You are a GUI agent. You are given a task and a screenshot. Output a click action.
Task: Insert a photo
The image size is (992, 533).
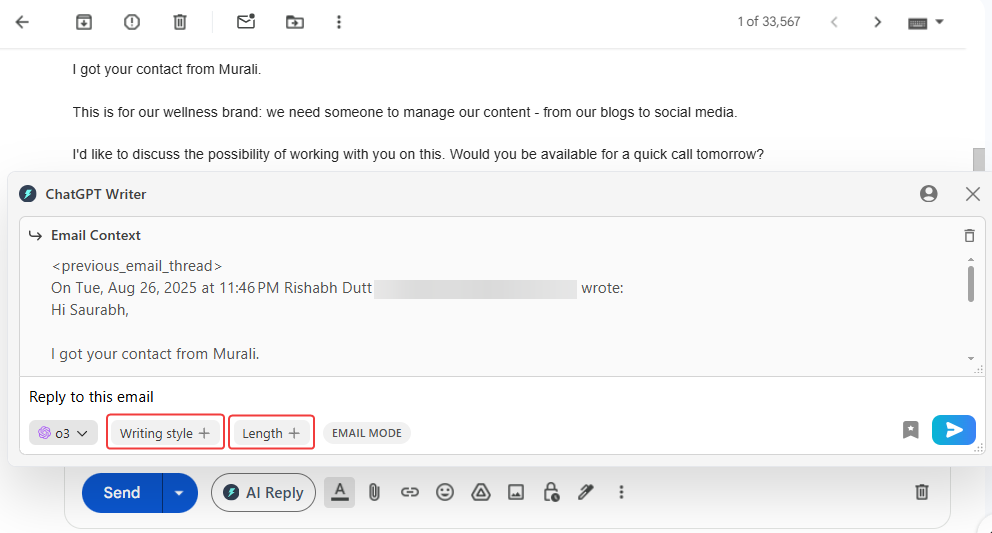(516, 492)
